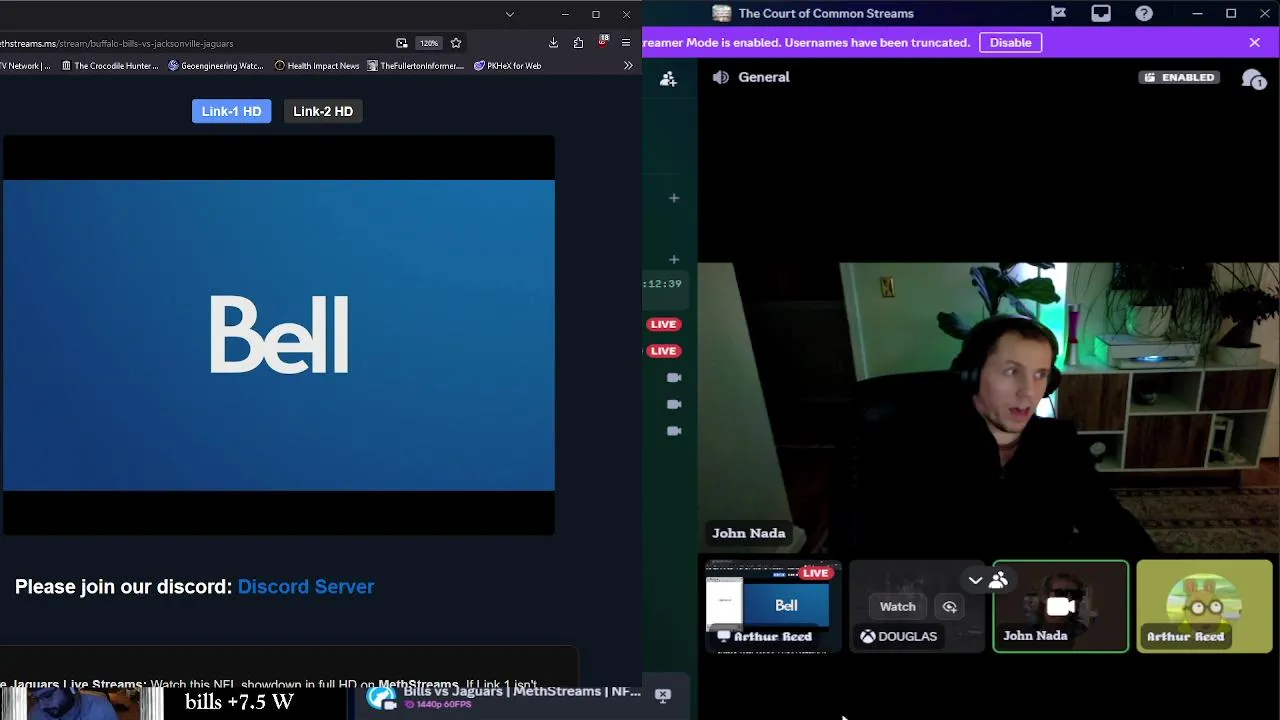Reset the 120% zoom level indicator
This screenshot has width=1280, height=720.
pyautogui.click(x=429, y=43)
